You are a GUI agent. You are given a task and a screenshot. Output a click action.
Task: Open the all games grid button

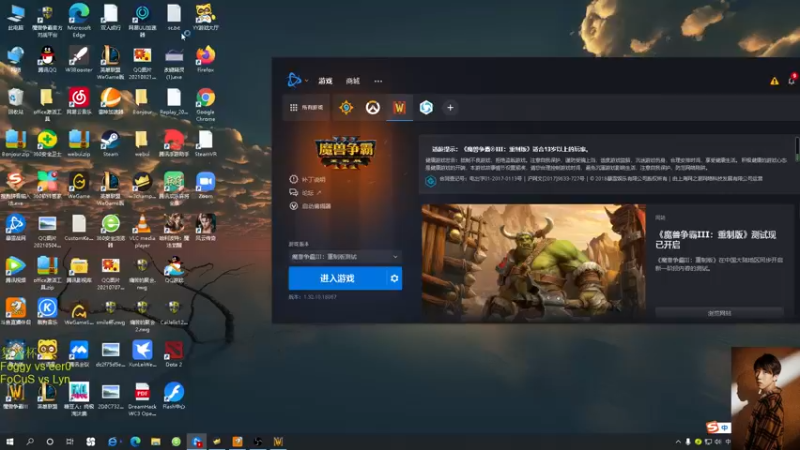tap(306, 107)
